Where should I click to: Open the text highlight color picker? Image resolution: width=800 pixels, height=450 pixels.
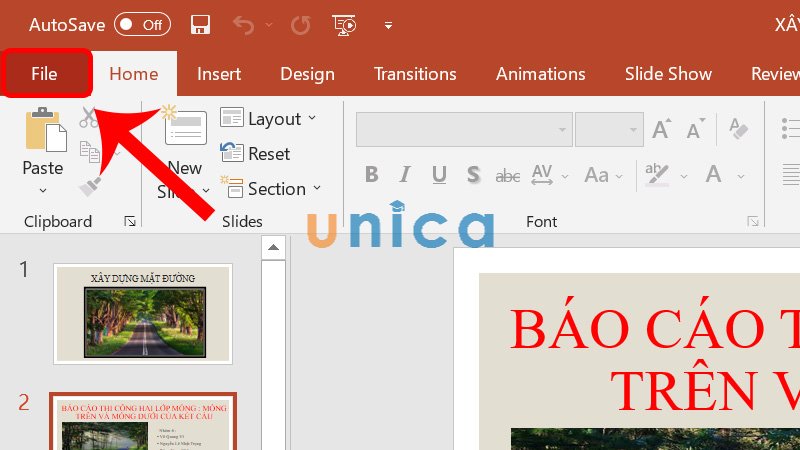tap(657, 175)
